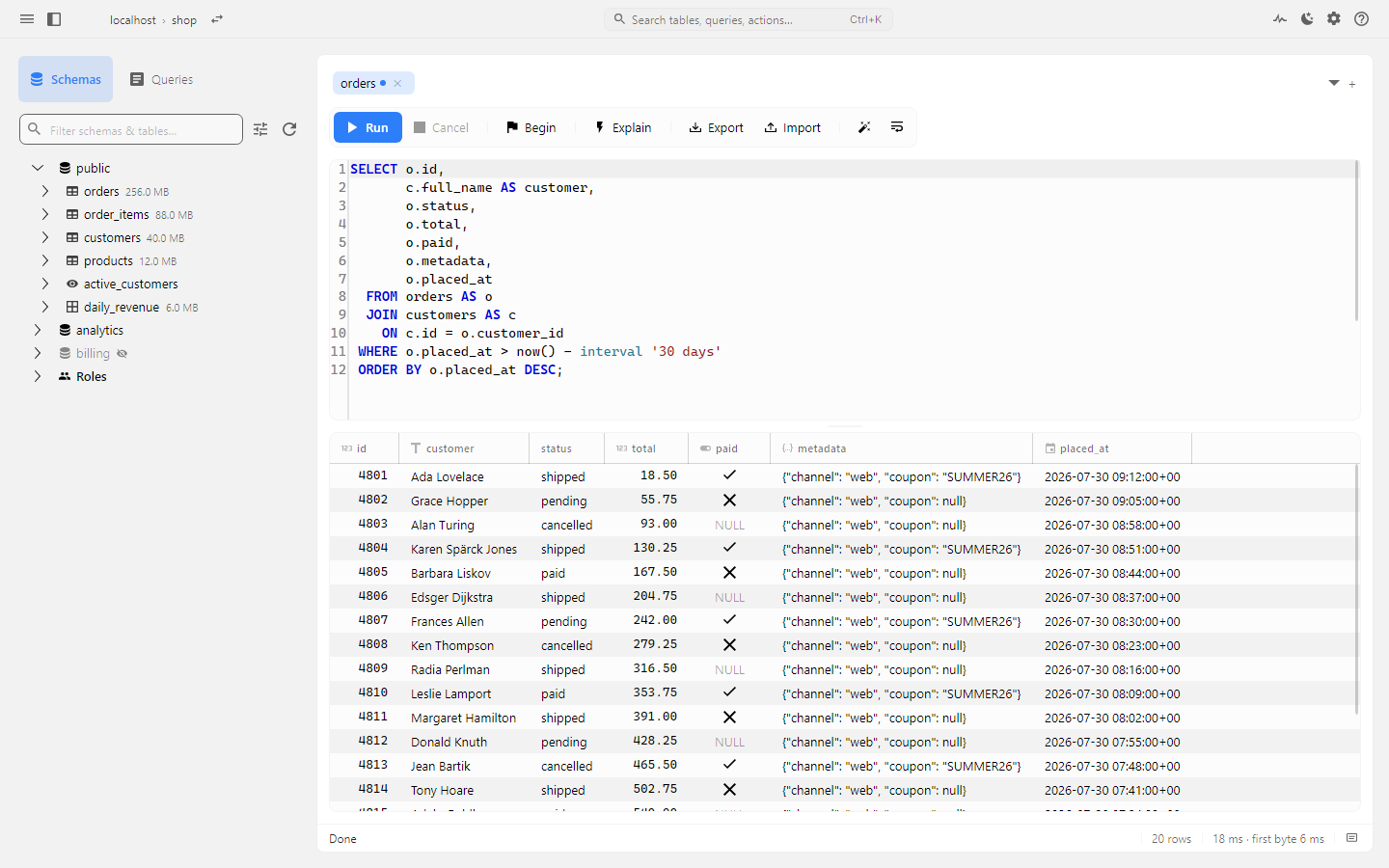Screen dimensions: 1389x868
Task: Toggle dark mode moon icon
Action: pos(1307,18)
